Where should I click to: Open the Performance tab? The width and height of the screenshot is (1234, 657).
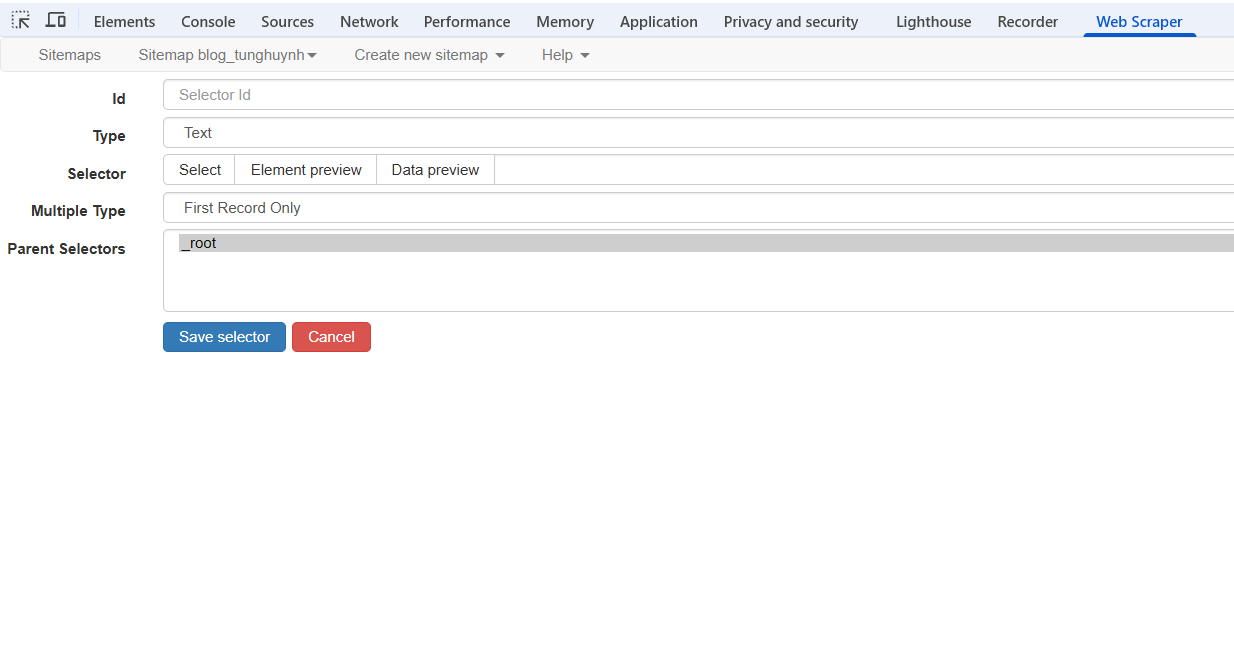click(x=467, y=22)
